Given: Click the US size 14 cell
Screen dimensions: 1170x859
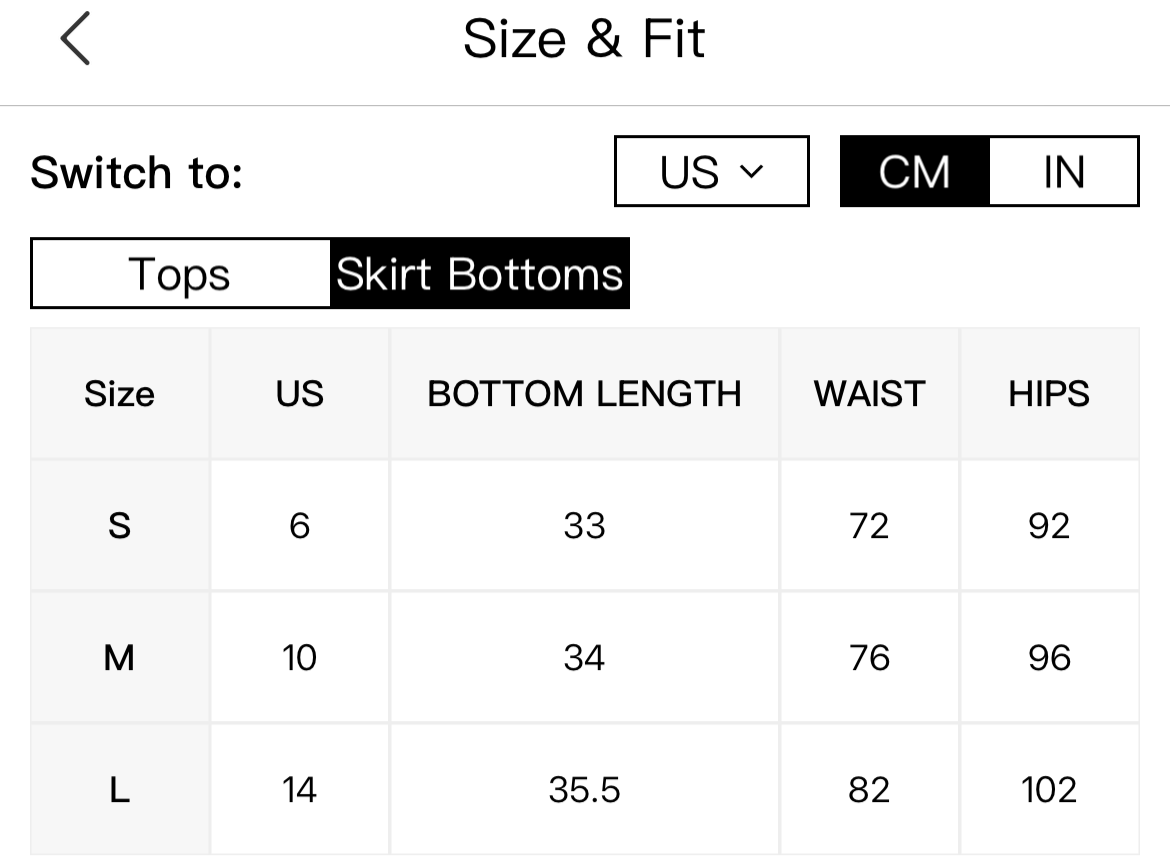Looking at the screenshot, I should tap(299, 790).
